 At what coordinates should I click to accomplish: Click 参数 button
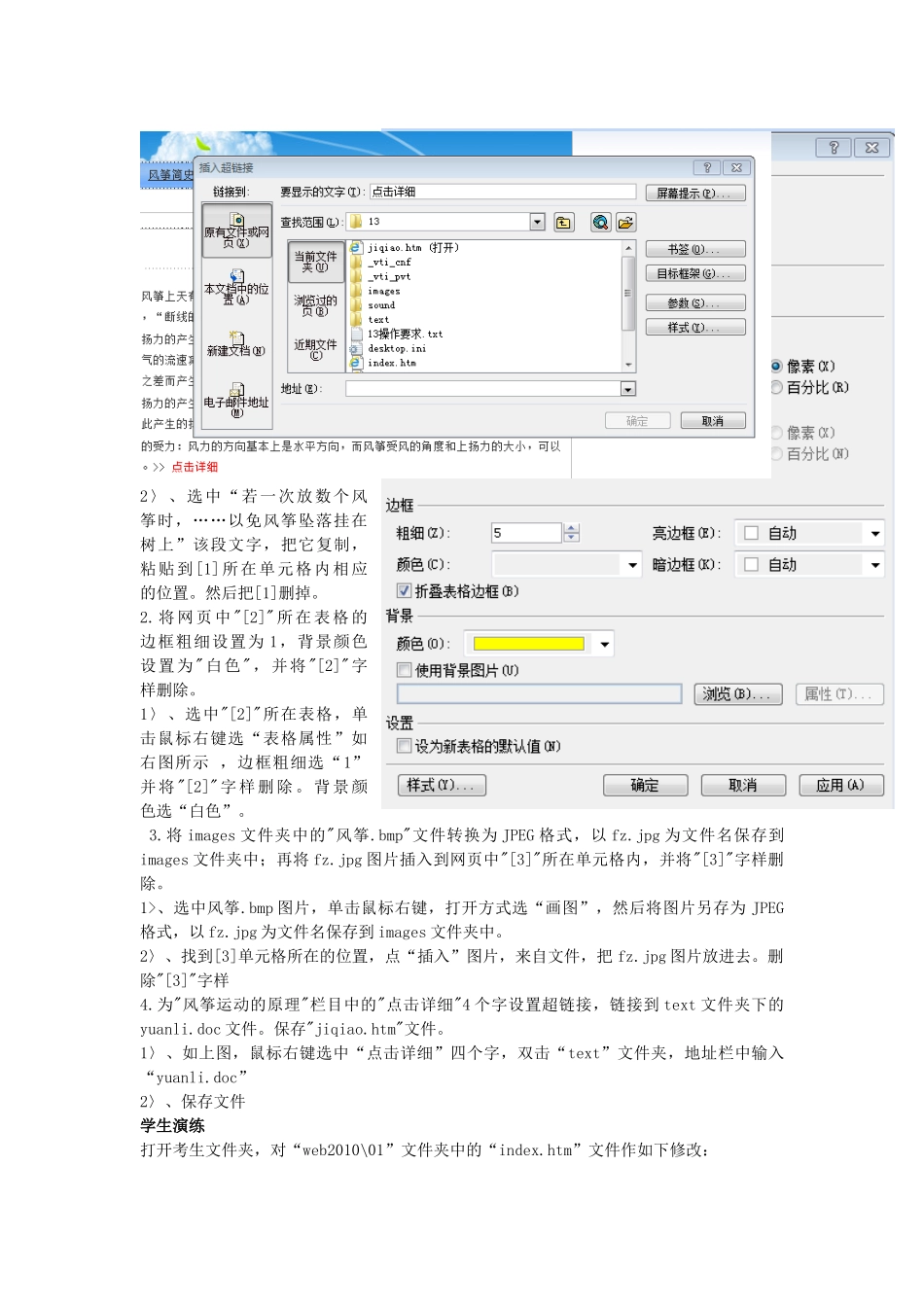click(695, 303)
